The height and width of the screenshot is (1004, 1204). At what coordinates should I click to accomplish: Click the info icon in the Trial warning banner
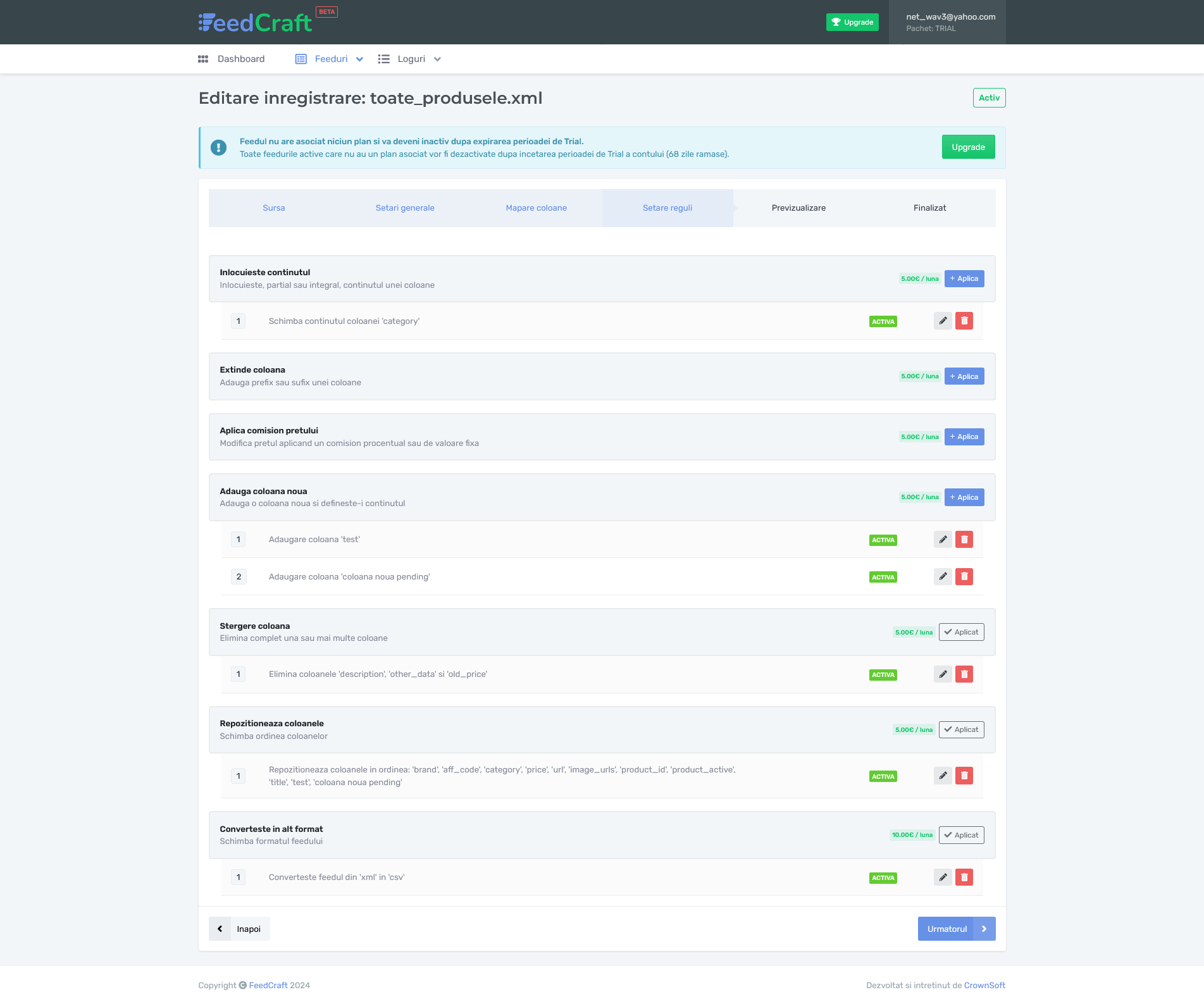pos(218,147)
